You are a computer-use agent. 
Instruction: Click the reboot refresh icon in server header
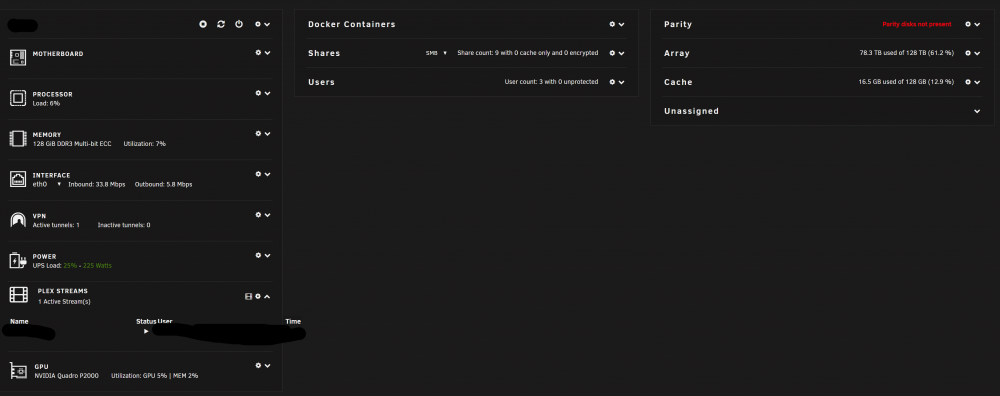point(221,24)
